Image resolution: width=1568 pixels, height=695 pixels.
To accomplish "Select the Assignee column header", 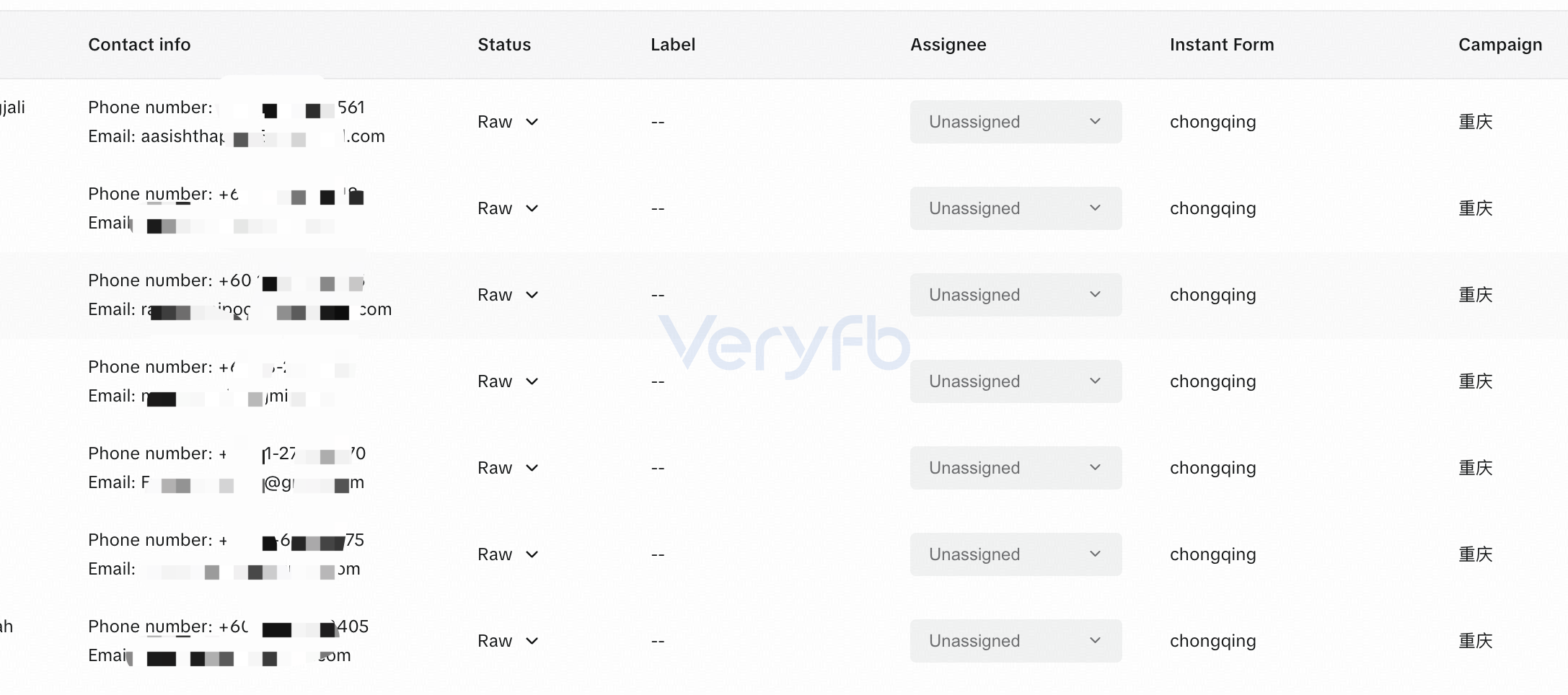I will [948, 45].
